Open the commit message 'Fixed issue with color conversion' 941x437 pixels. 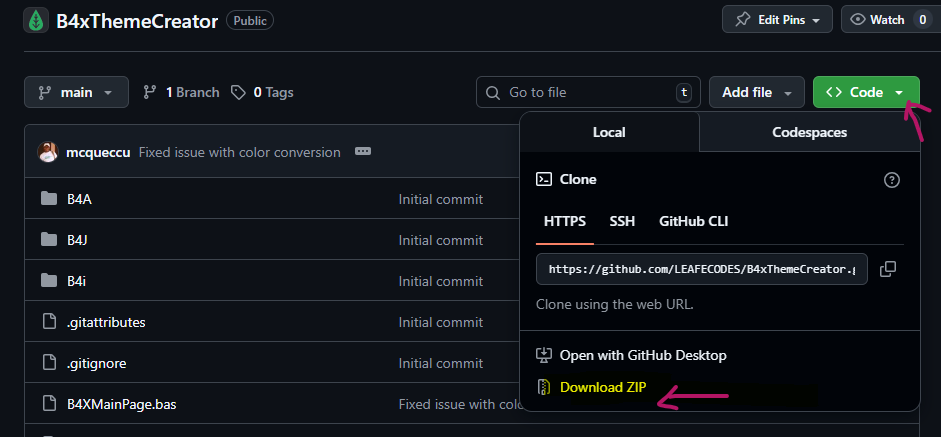pos(239,152)
